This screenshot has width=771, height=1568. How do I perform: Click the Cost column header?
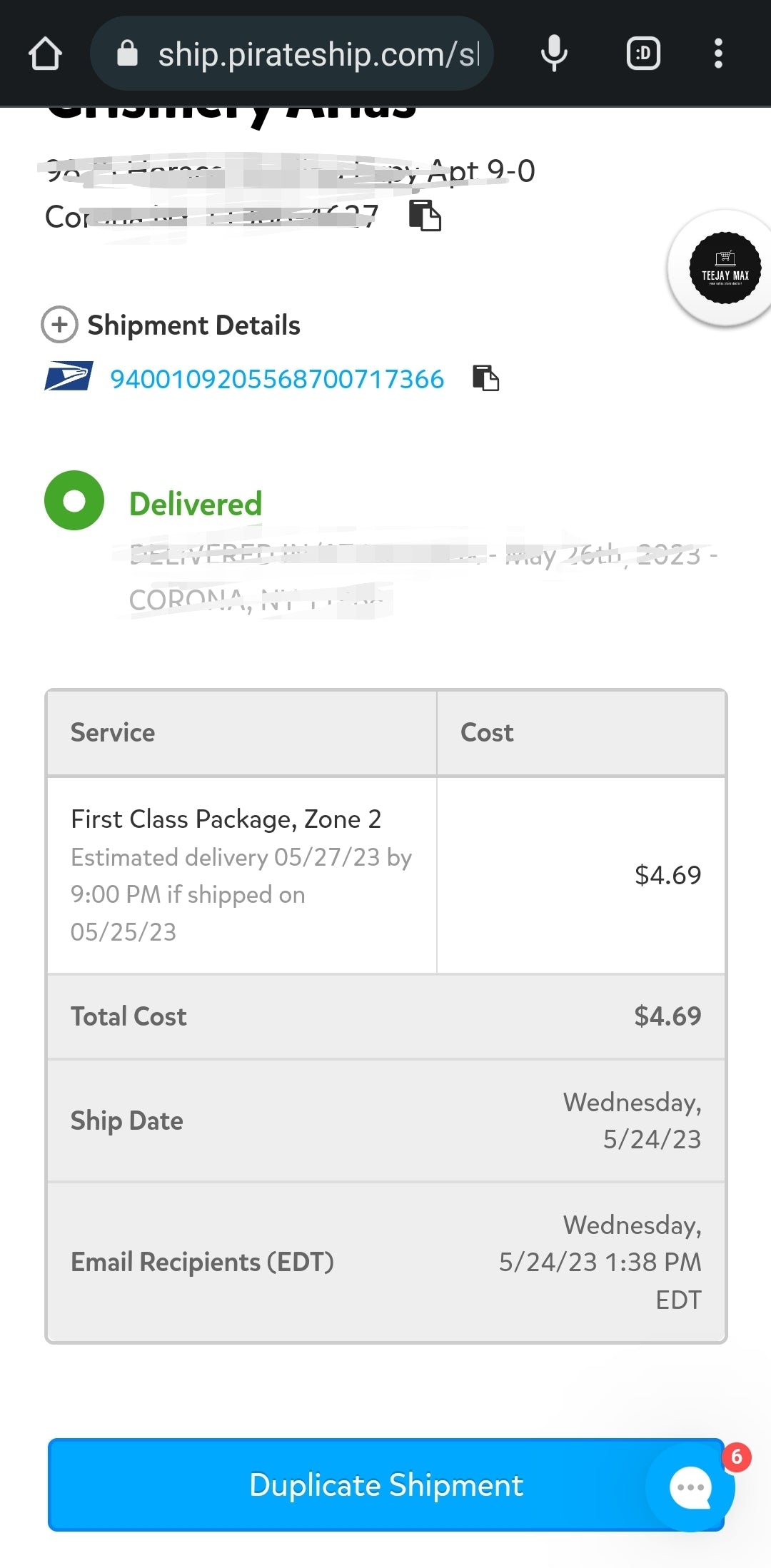[487, 732]
